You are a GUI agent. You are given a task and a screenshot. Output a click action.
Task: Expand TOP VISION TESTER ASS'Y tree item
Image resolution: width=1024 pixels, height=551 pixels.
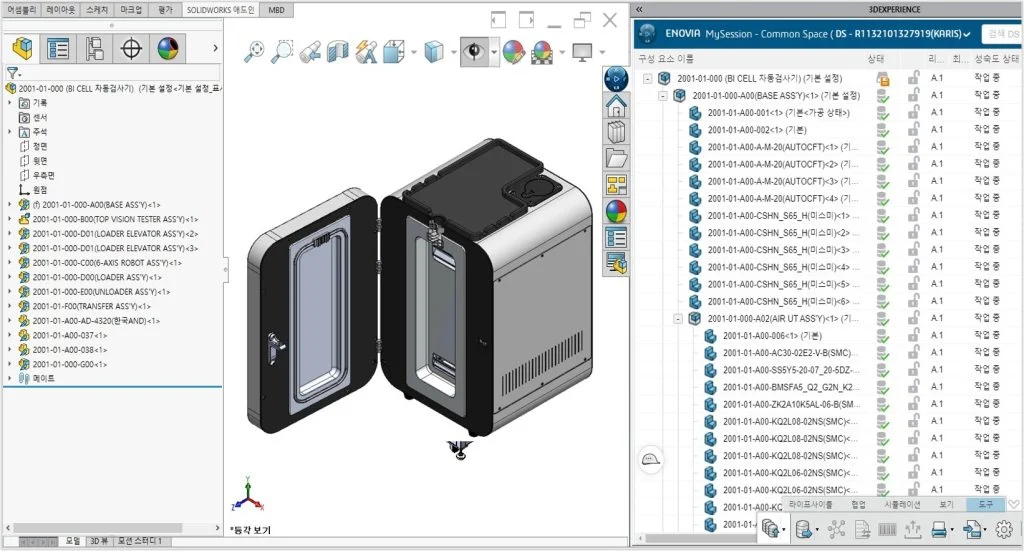tap(10, 219)
